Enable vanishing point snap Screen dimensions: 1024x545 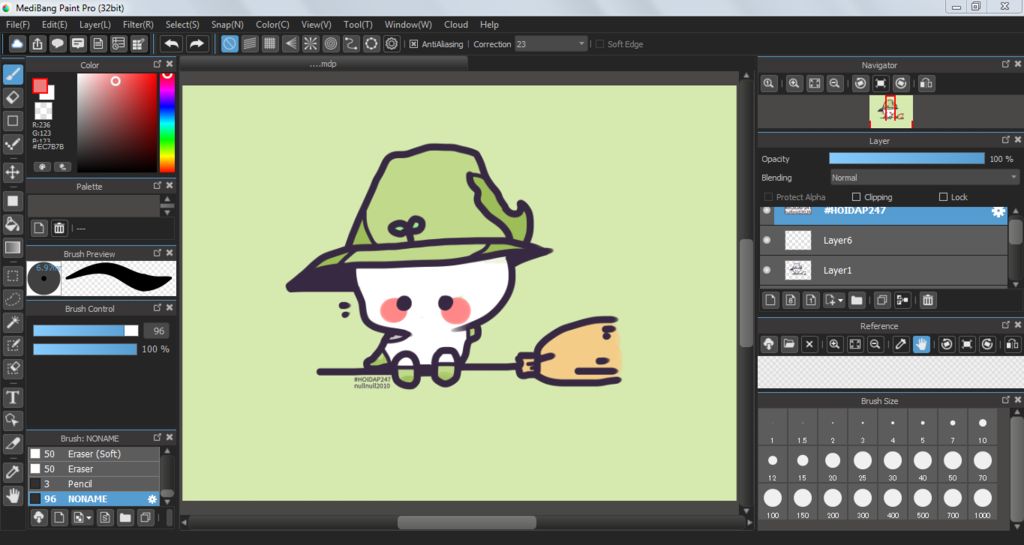[290, 44]
